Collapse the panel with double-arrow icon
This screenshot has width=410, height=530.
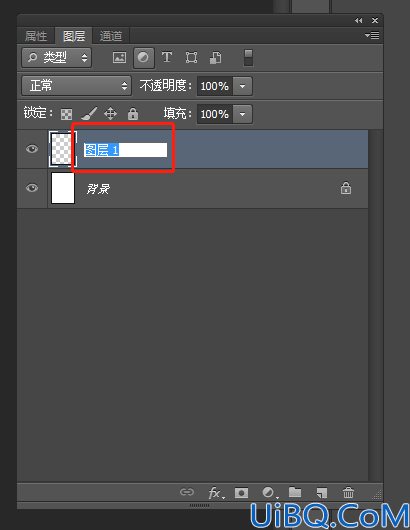click(359, 21)
